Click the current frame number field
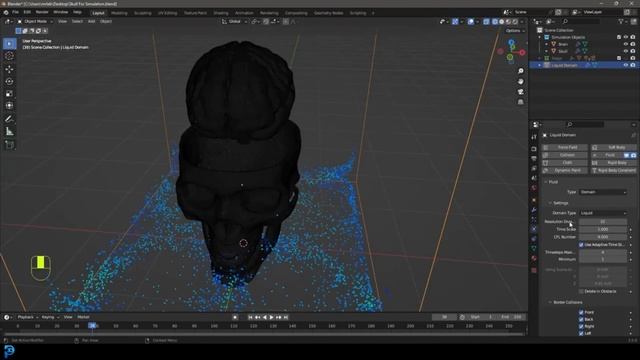The height and width of the screenshot is (360, 640). pos(444,317)
